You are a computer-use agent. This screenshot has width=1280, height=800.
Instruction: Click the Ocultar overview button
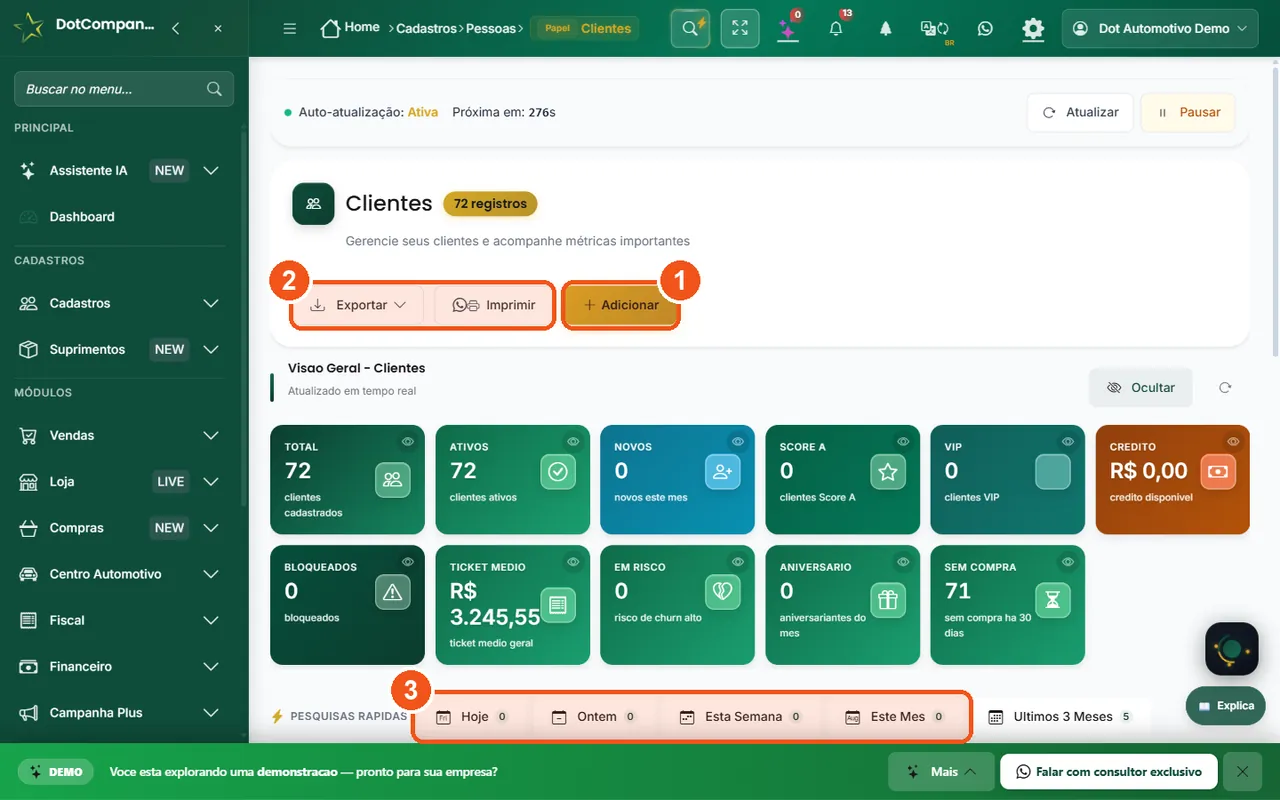click(x=1141, y=387)
